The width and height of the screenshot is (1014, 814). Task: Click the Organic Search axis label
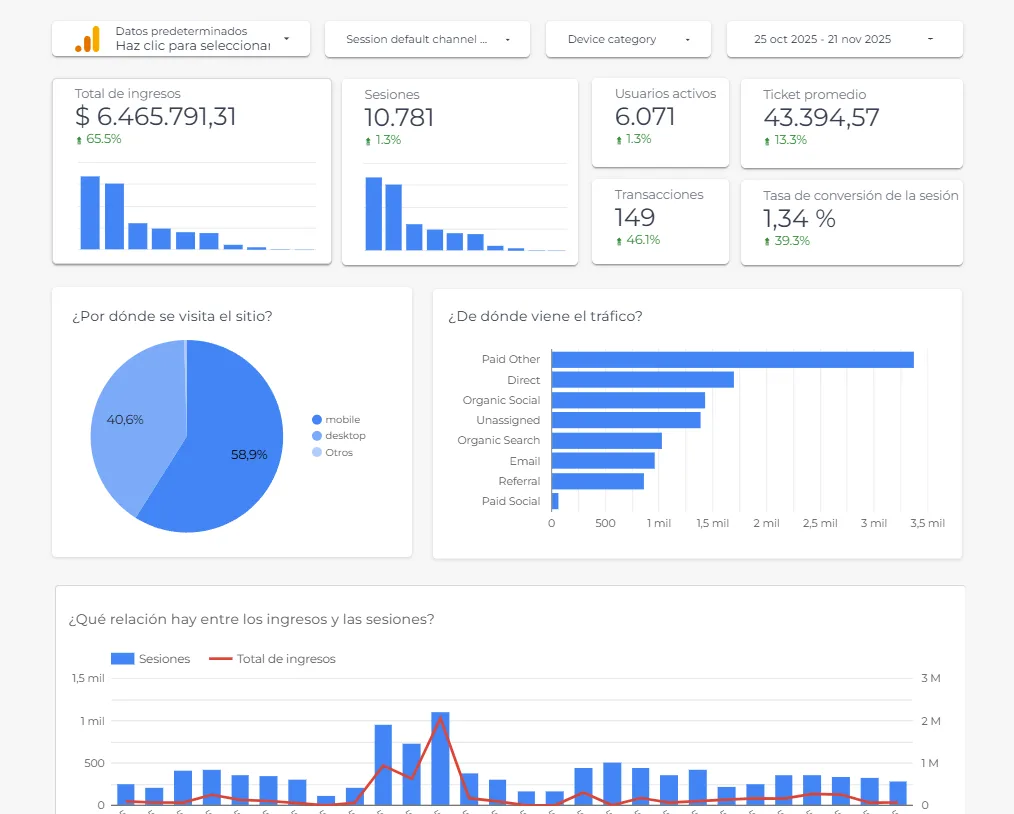[x=499, y=440]
